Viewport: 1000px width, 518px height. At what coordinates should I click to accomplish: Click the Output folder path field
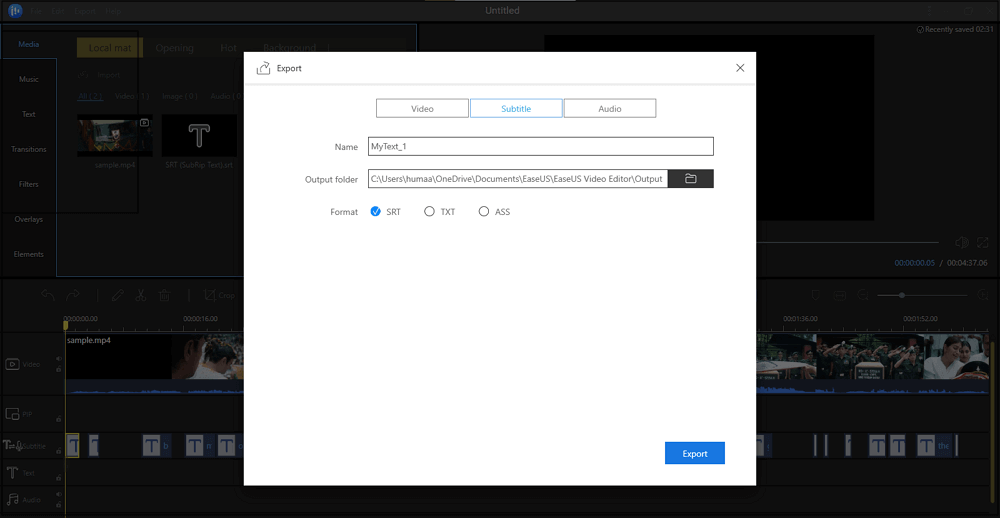(x=517, y=179)
